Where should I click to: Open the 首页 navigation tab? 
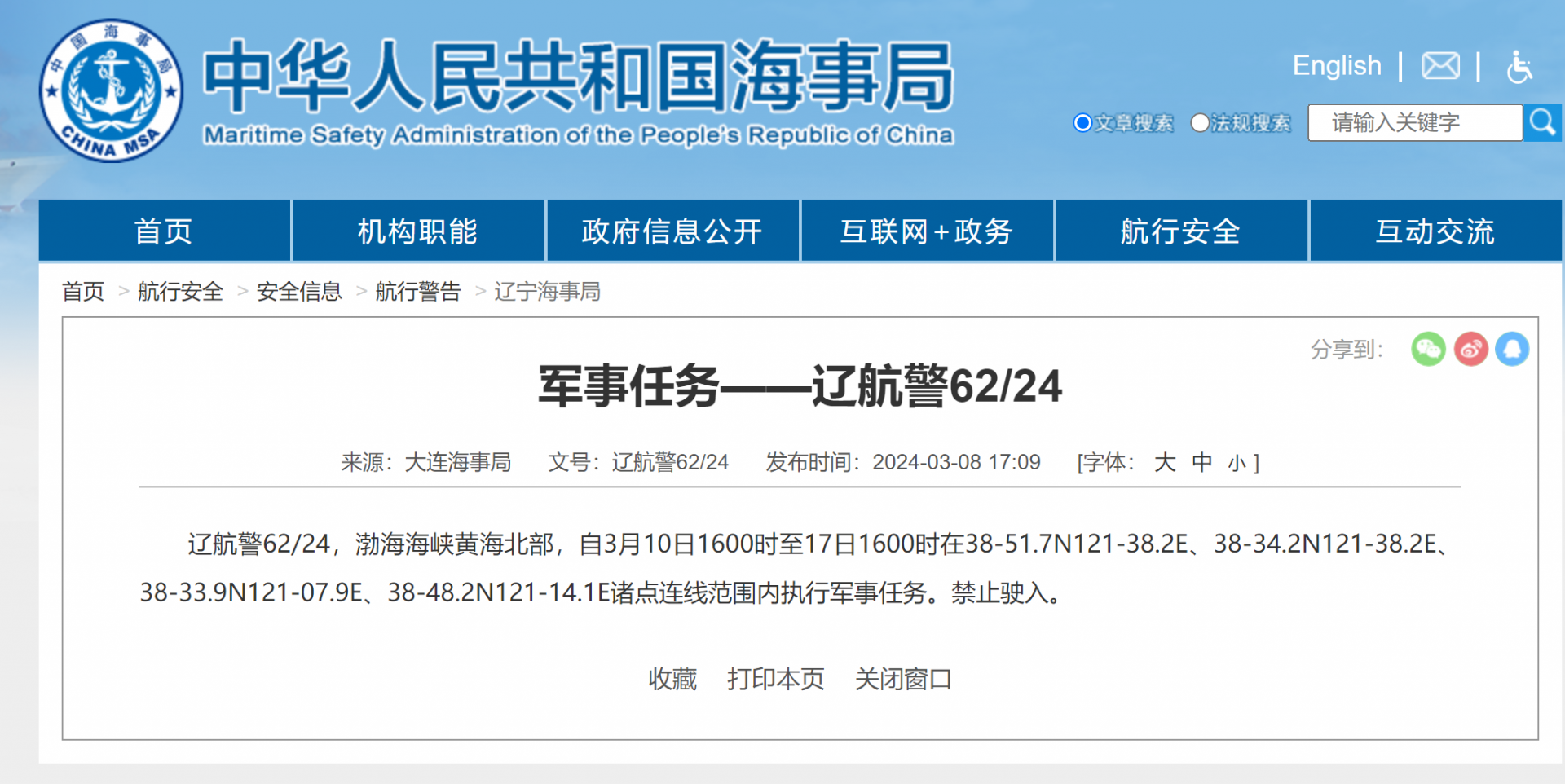pyautogui.click(x=164, y=231)
